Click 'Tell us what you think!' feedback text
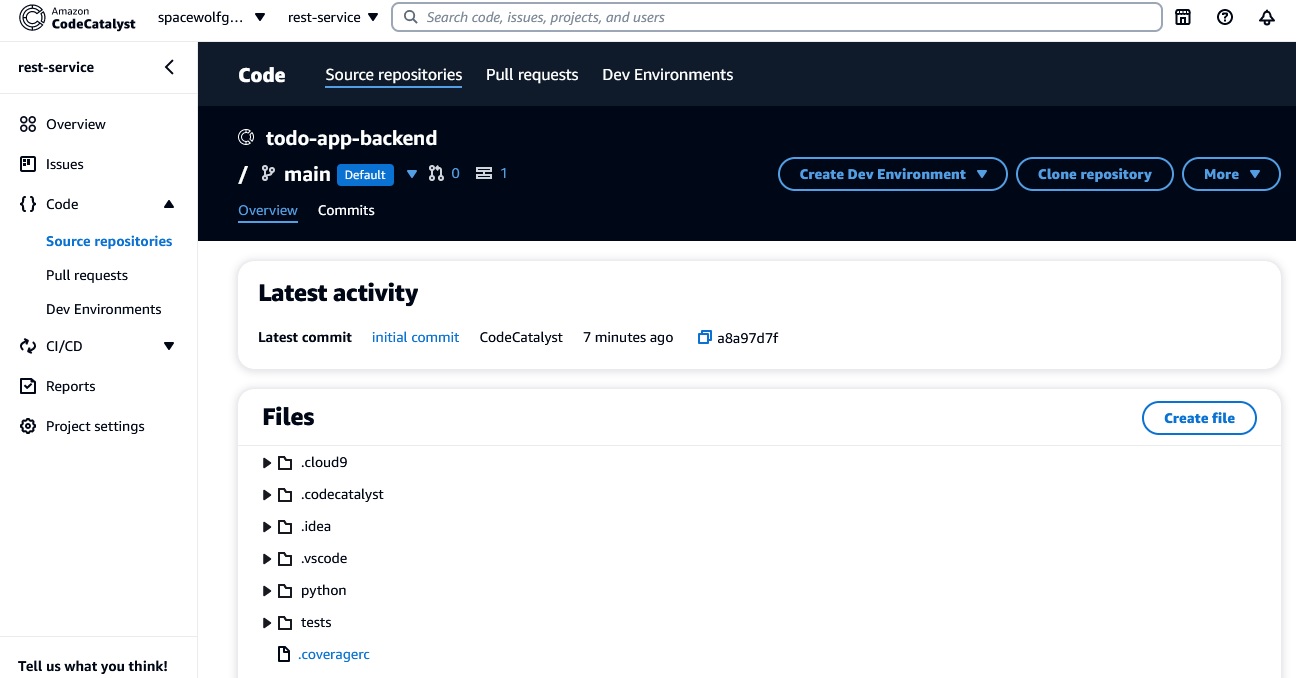The width and height of the screenshot is (1296, 678). point(93,666)
